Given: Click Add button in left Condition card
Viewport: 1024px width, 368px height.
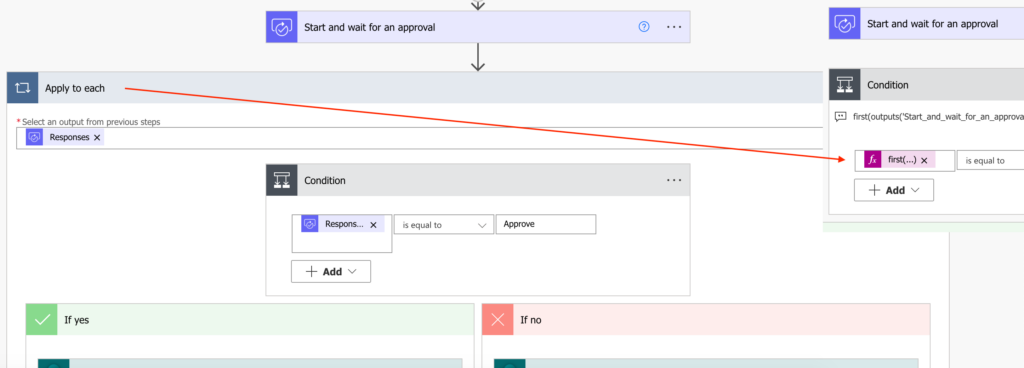Looking at the screenshot, I should (x=331, y=271).
